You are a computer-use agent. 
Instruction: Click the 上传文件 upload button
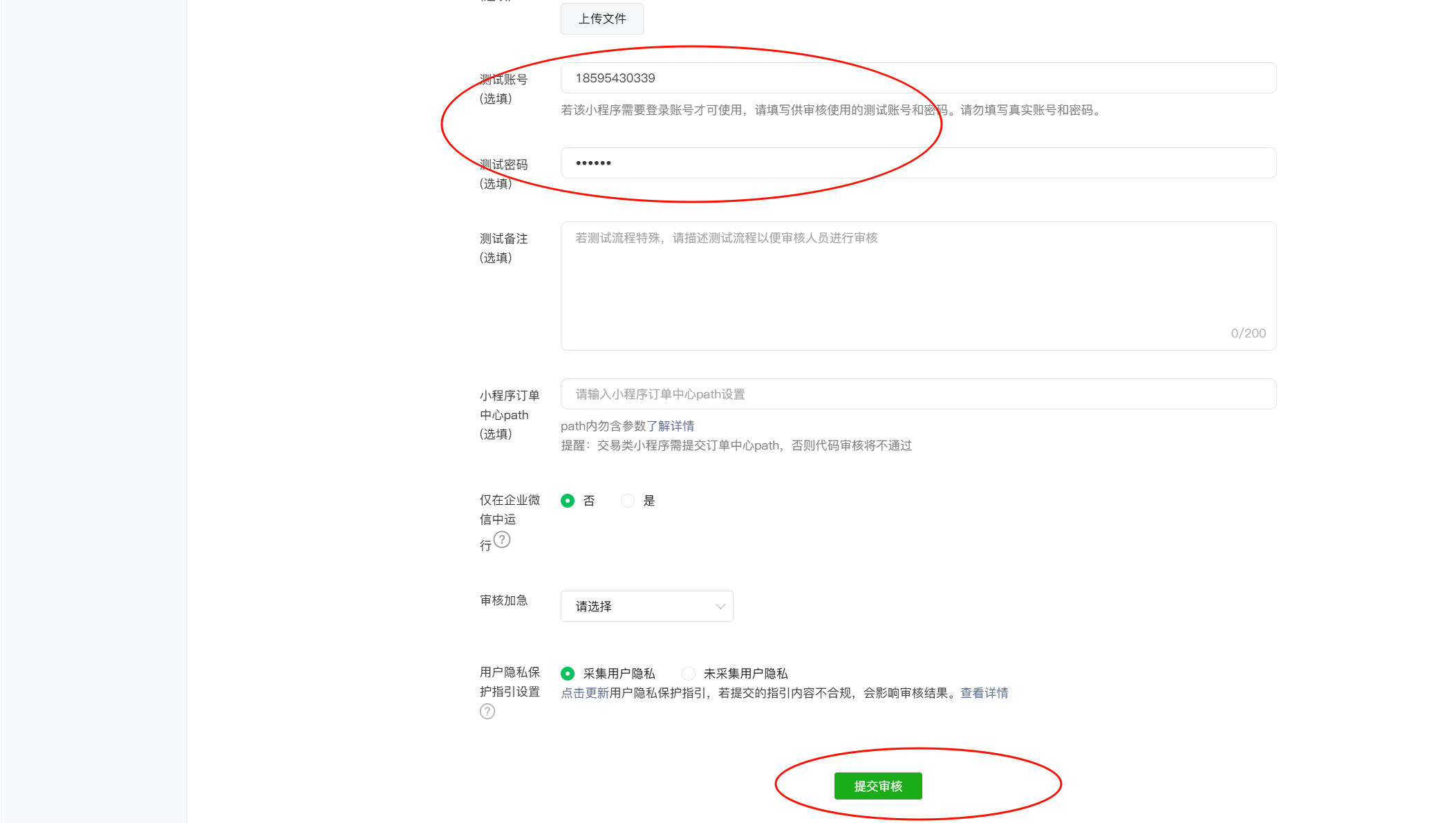pyautogui.click(x=601, y=19)
